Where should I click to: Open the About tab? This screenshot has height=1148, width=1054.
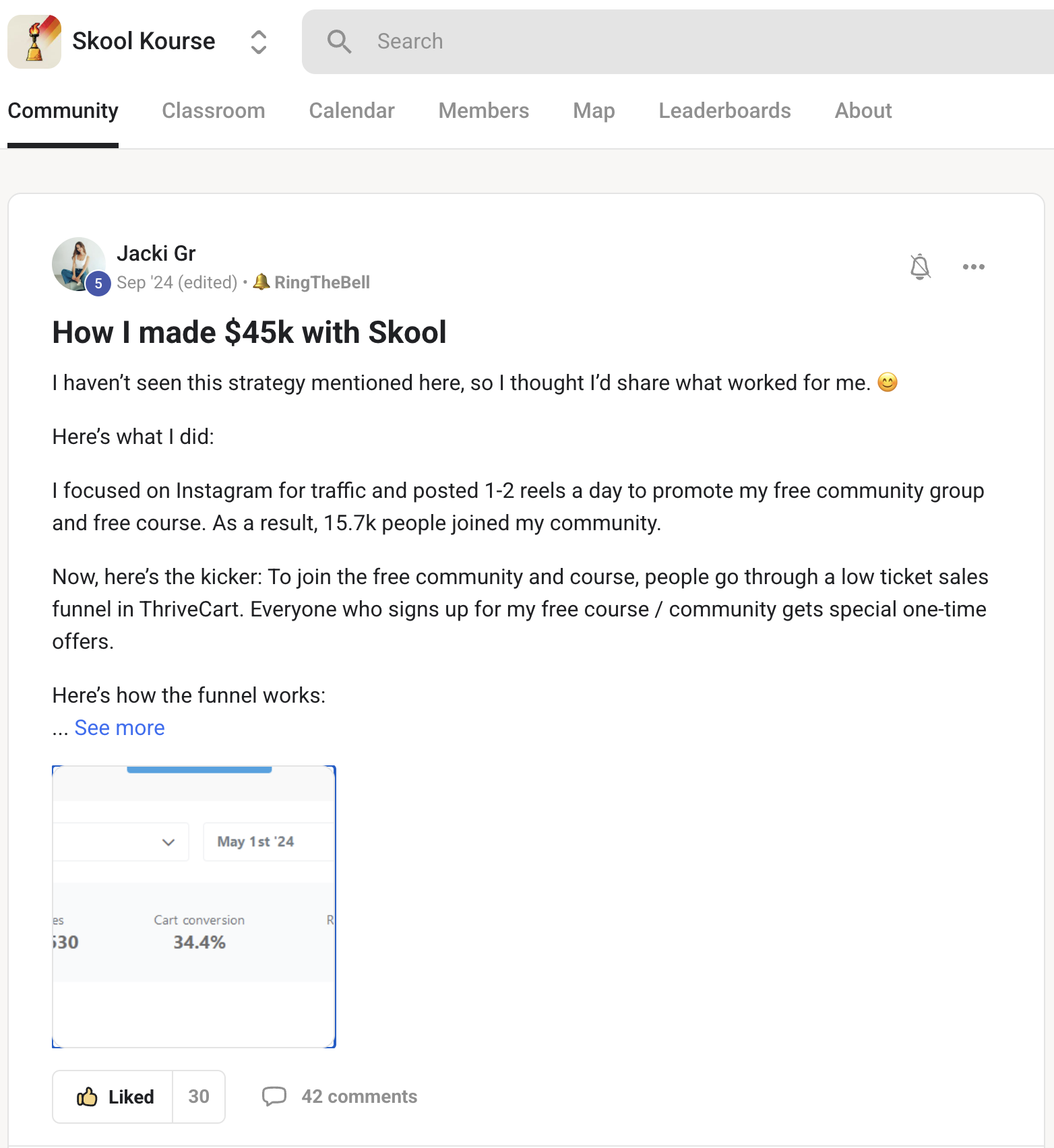click(863, 110)
